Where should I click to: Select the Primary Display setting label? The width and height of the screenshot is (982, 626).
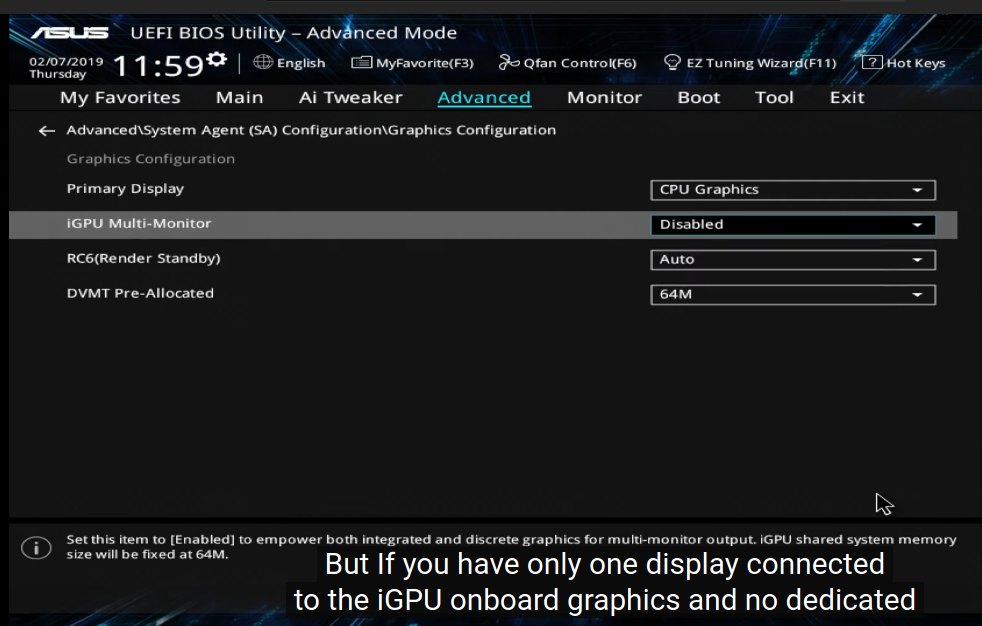[125, 188]
